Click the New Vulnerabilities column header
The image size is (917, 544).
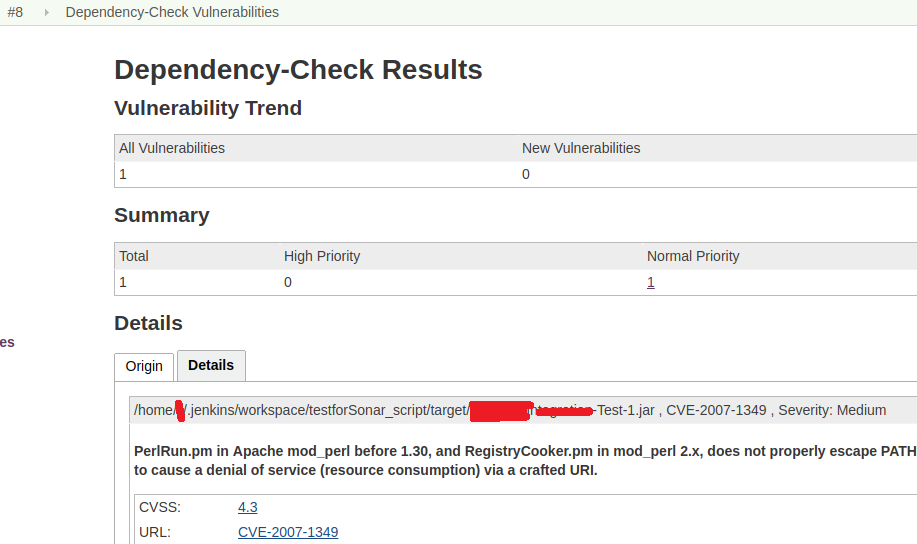tap(581, 148)
